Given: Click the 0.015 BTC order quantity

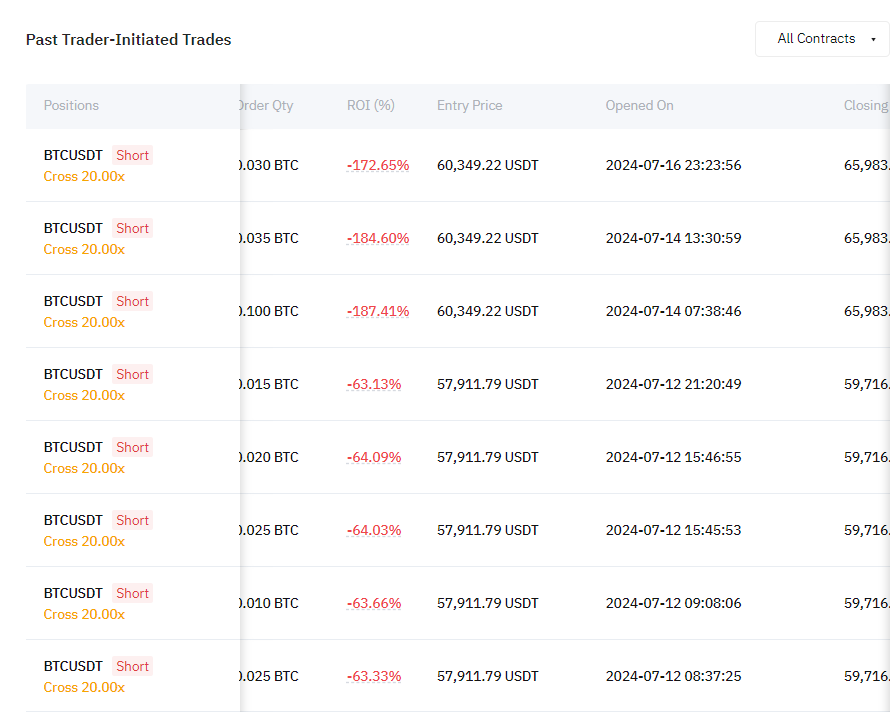Looking at the screenshot, I should pos(269,384).
